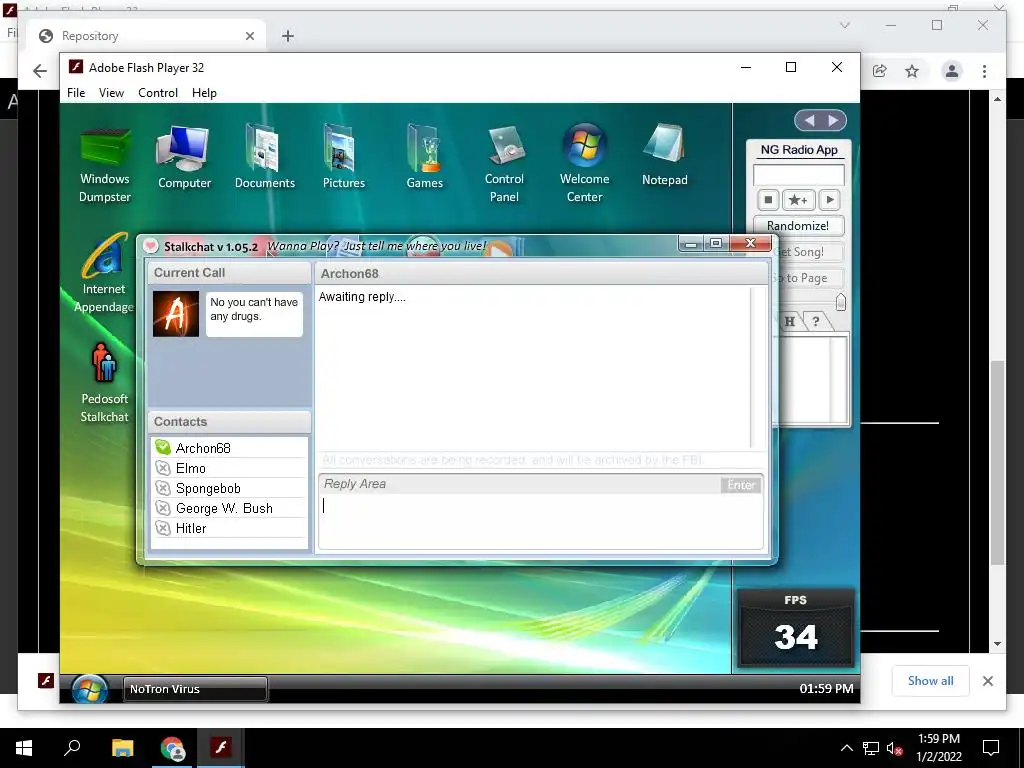Image resolution: width=1024 pixels, height=768 pixels.
Task: Open the browser profile icon
Action: 952,71
